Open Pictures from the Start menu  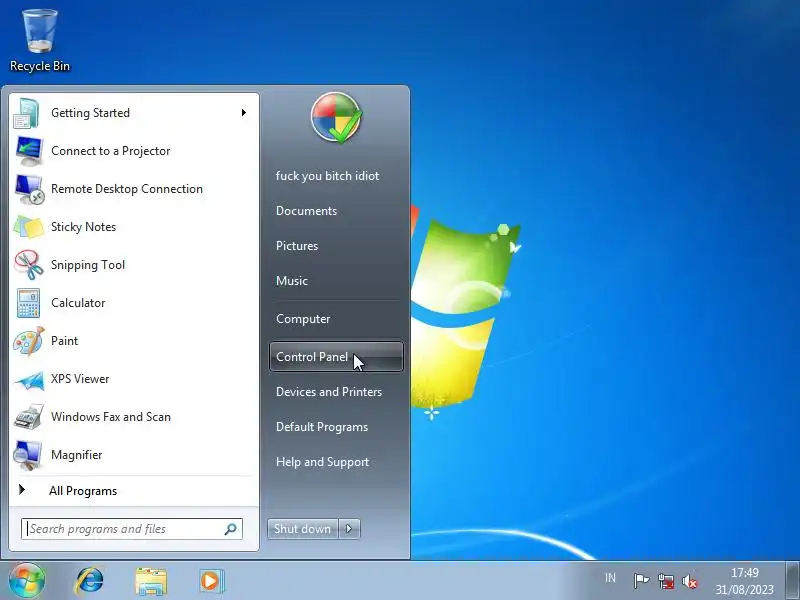click(297, 246)
